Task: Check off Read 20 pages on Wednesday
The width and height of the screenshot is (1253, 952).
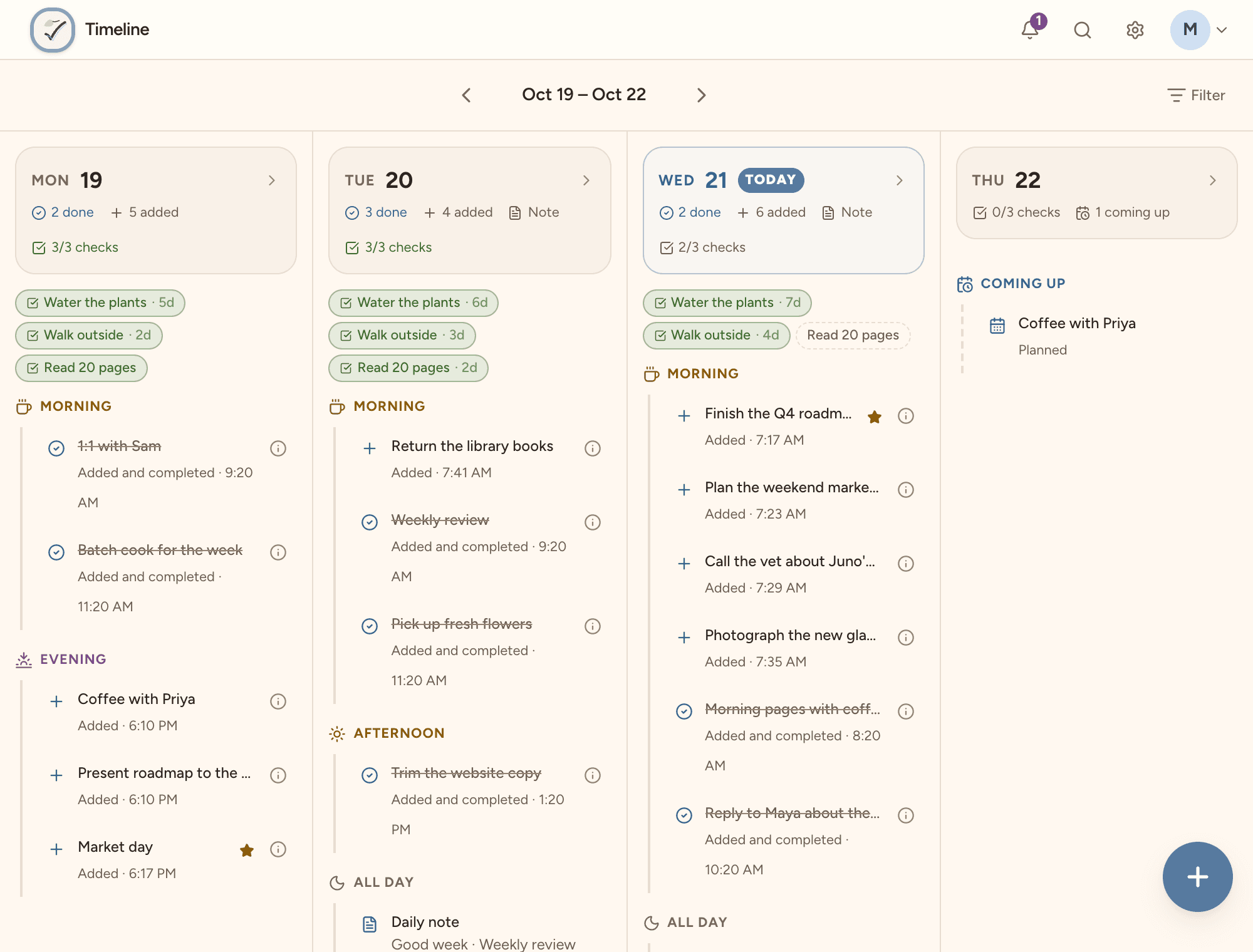Action: [853, 335]
